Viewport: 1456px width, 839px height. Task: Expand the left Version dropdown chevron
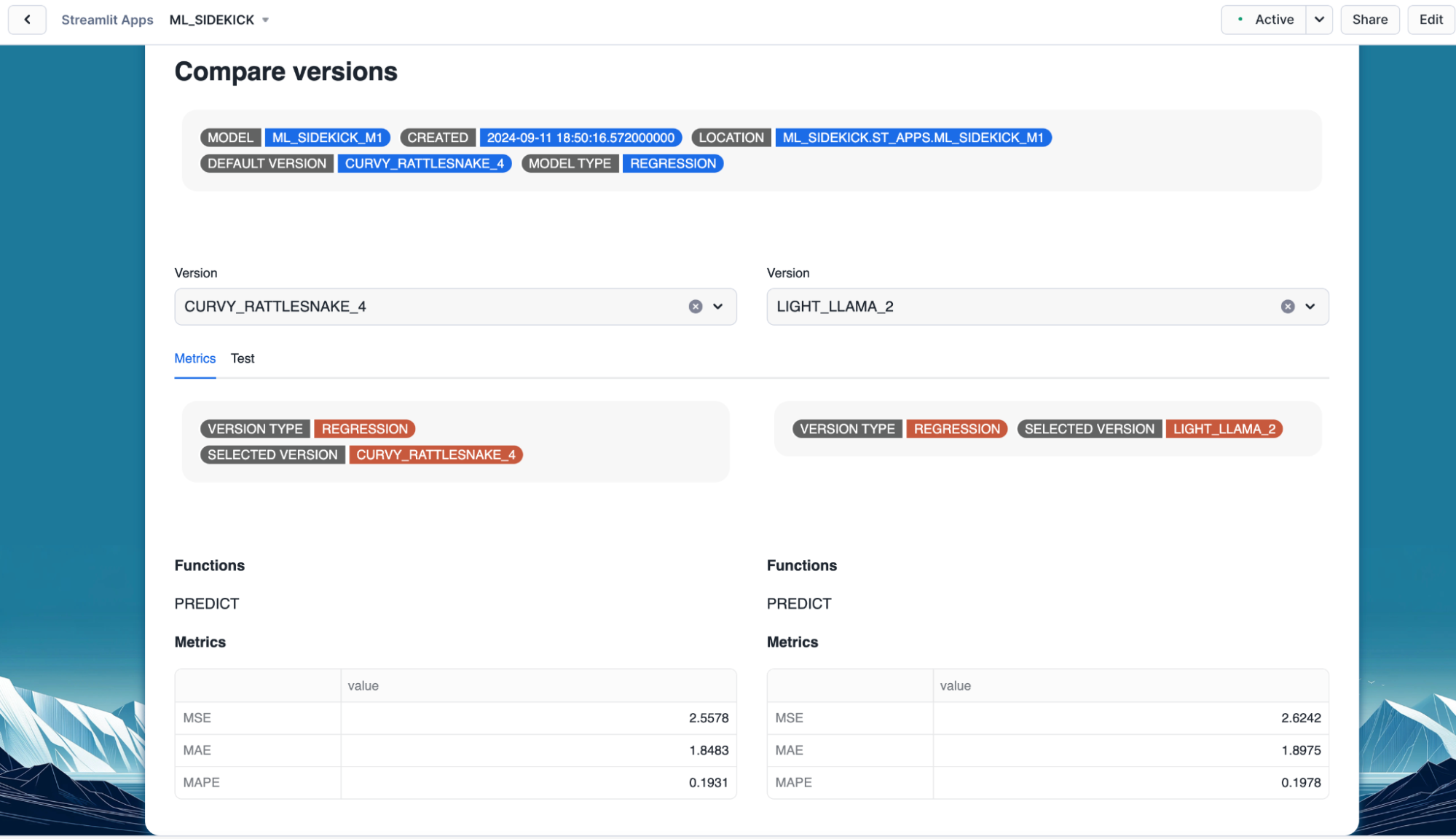pos(718,307)
